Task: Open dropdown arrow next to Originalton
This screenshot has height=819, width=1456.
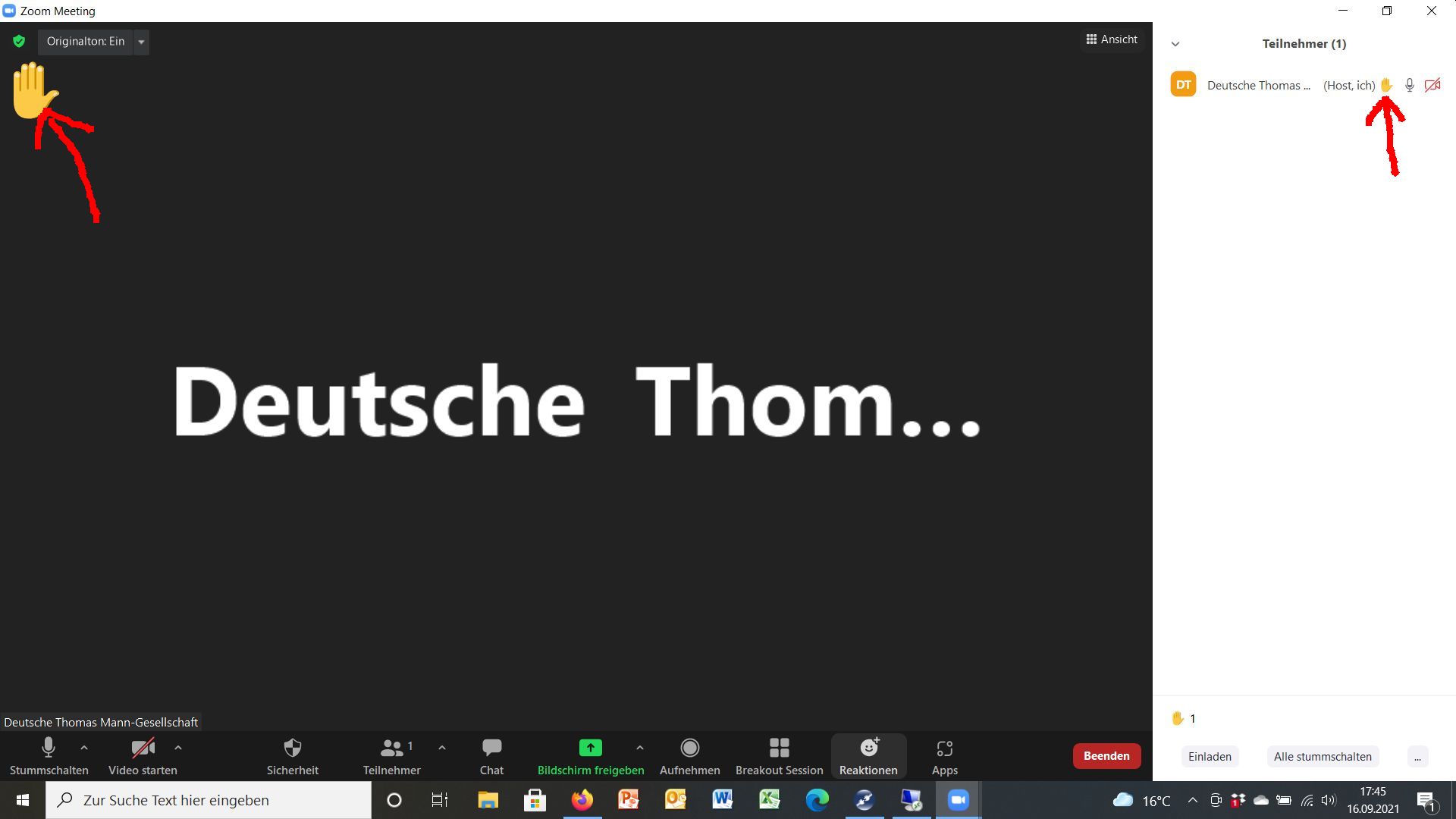Action: click(141, 42)
